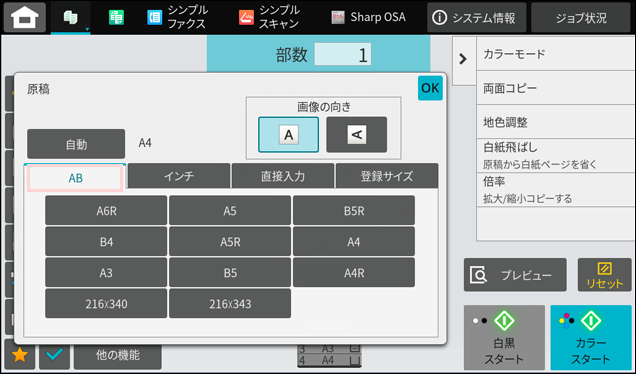Select rotated A image orientation
The image size is (636, 374).
coord(357,135)
